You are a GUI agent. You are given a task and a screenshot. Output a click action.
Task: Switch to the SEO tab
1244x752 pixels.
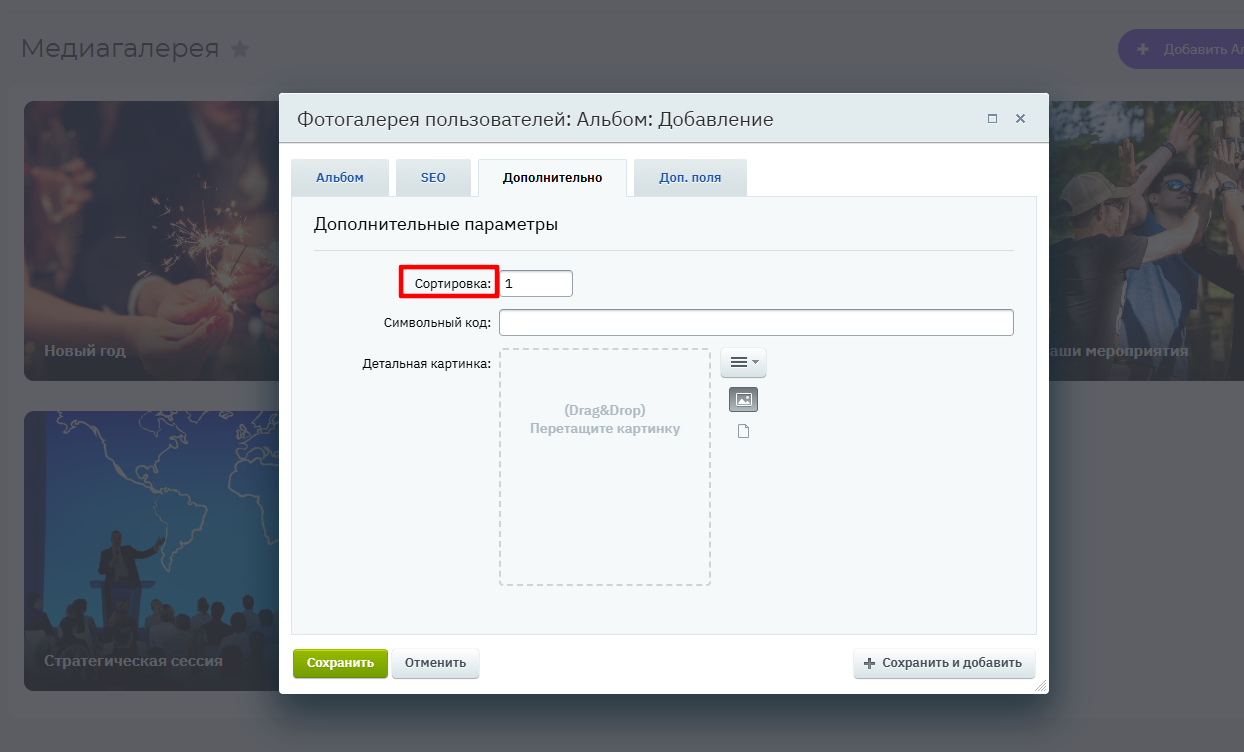[433, 178]
